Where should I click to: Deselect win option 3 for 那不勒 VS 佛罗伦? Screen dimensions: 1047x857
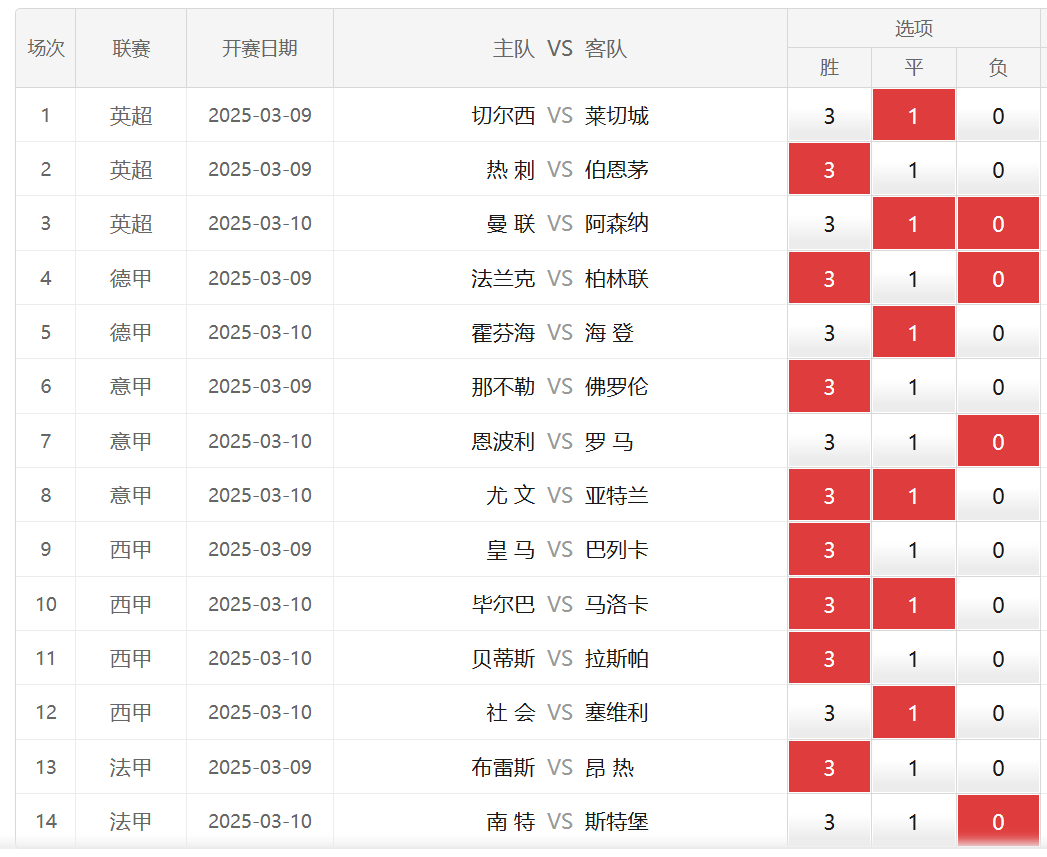click(x=829, y=386)
